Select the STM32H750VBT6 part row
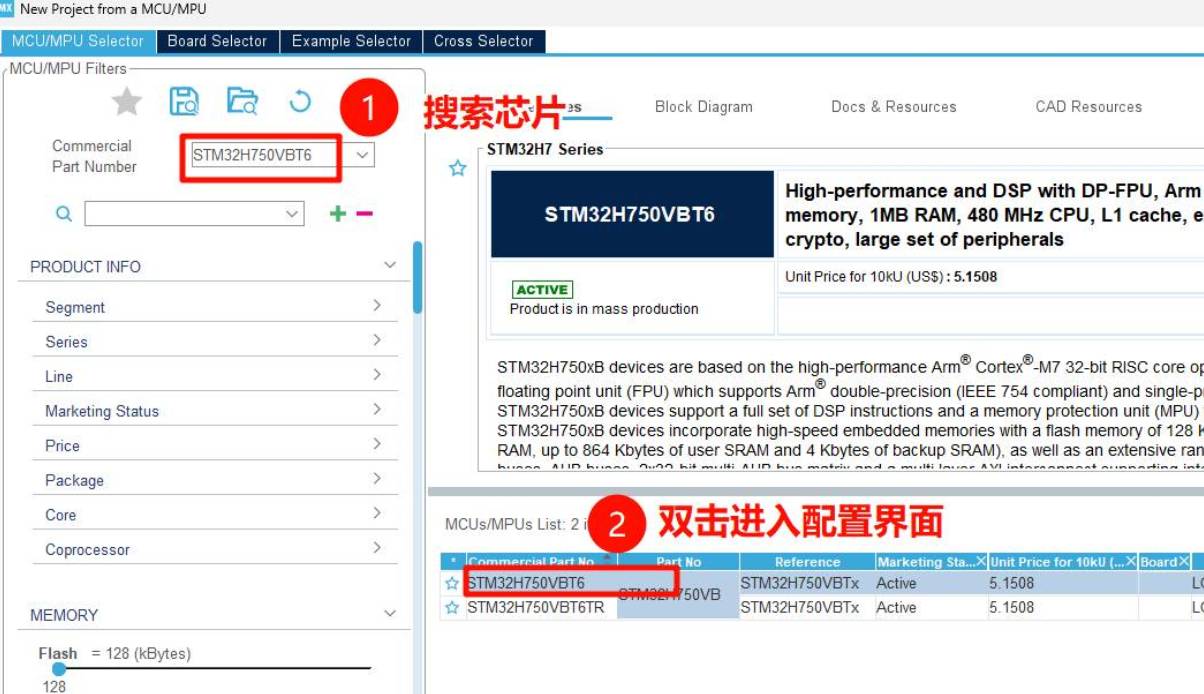 click(526, 583)
